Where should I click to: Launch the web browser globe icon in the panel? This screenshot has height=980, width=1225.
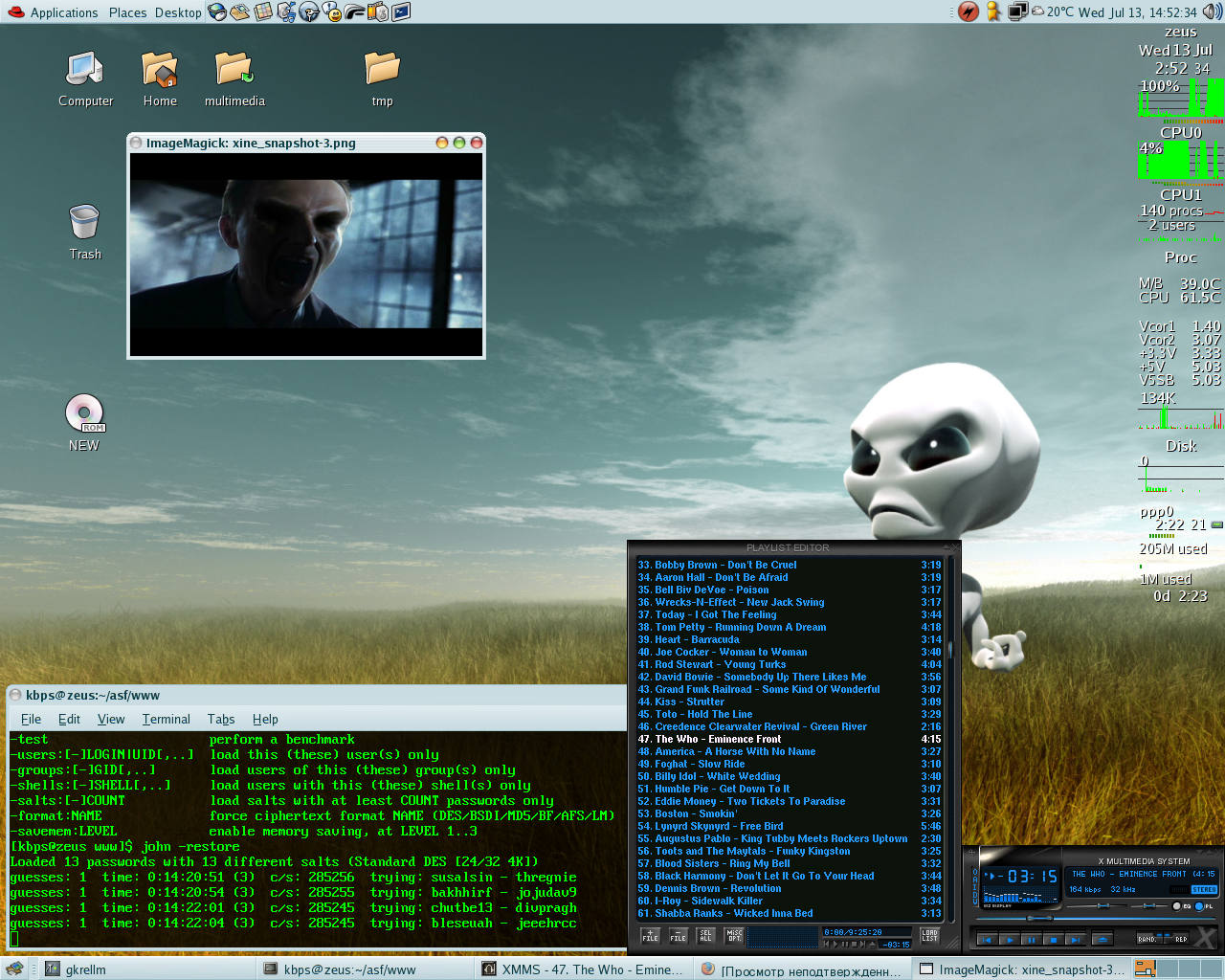pyautogui.click(x=217, y=11)
